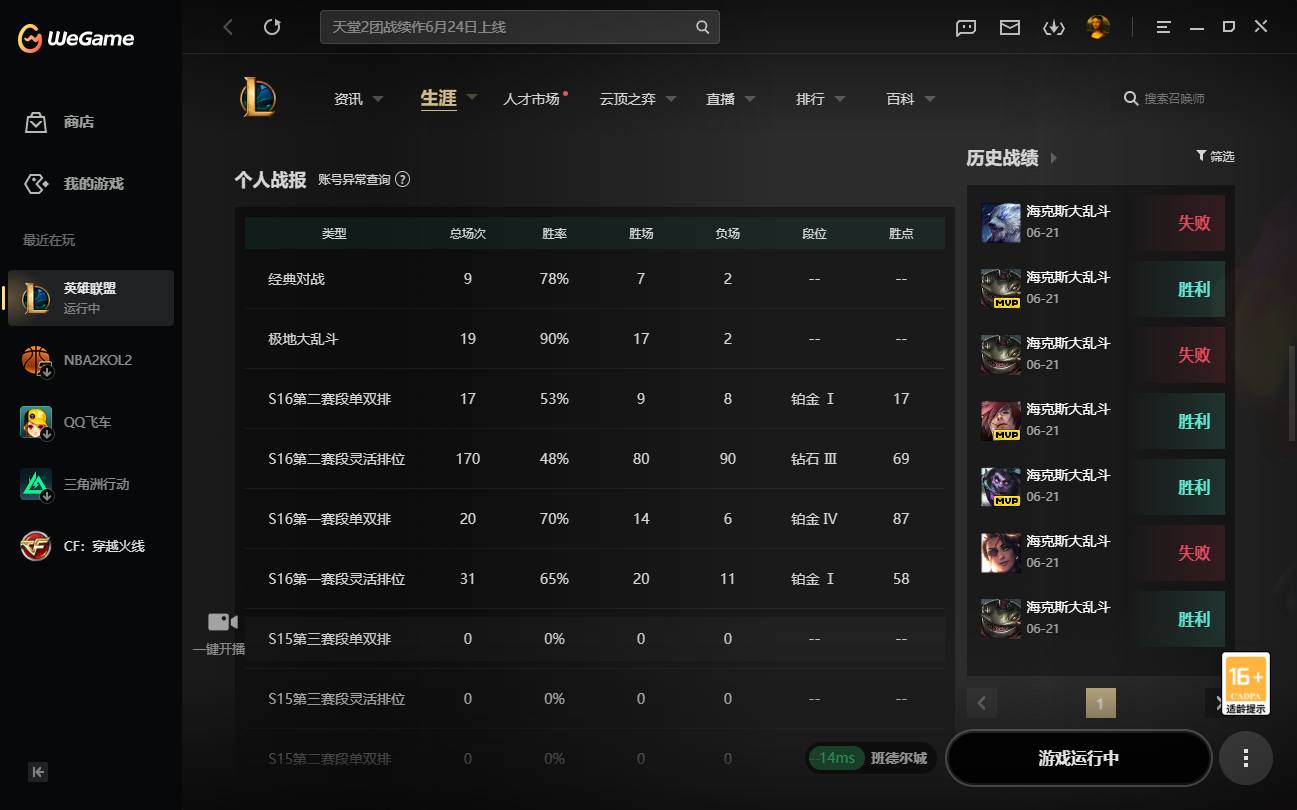Open the 胜利 match with the red-haired champion
Image resolution: width=1297 pixels, height=810 pixels.
(x=1101, y=421)
